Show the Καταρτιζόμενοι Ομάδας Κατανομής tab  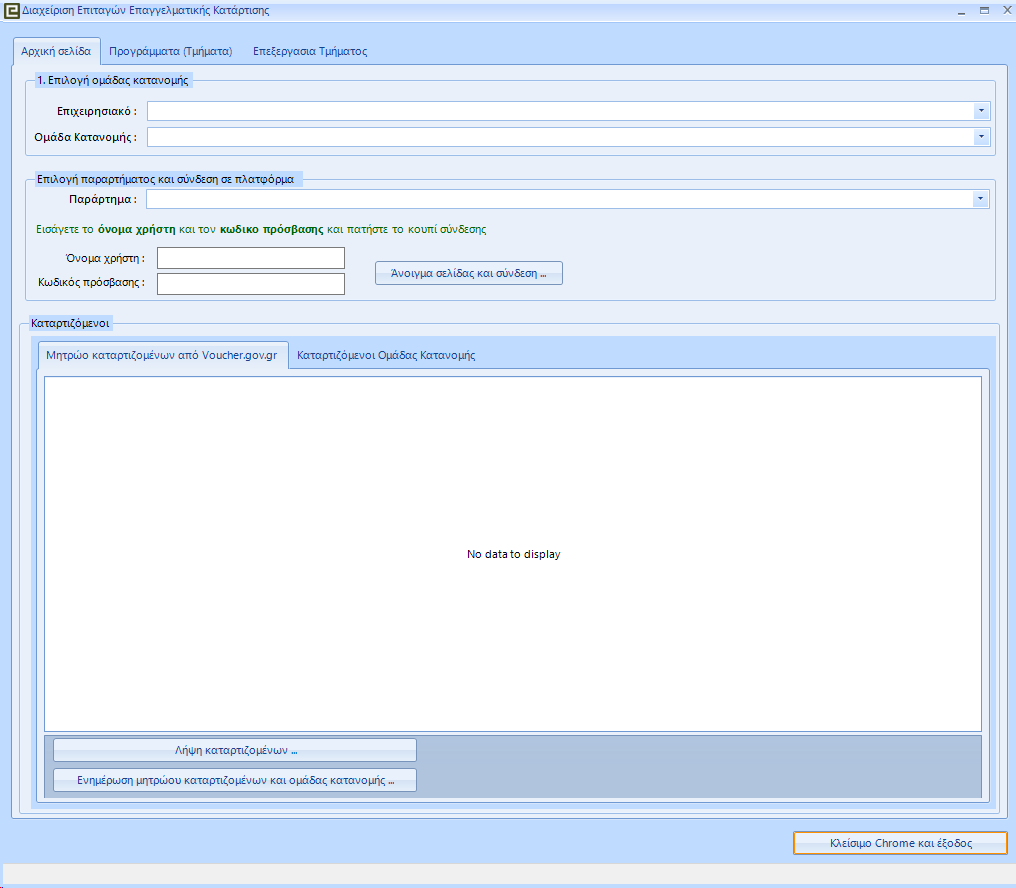386,355
